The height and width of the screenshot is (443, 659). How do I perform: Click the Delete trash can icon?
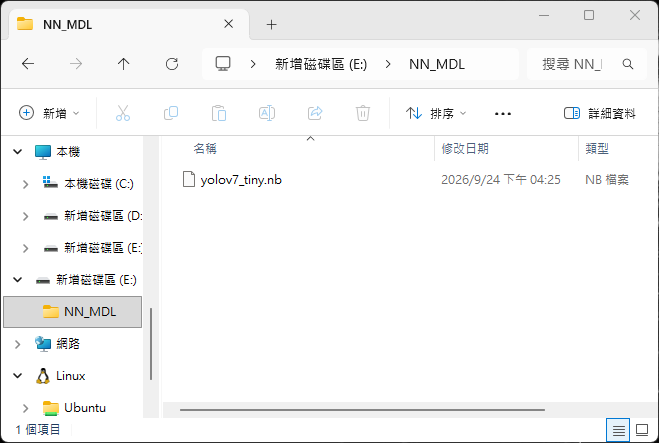(363, 113)
